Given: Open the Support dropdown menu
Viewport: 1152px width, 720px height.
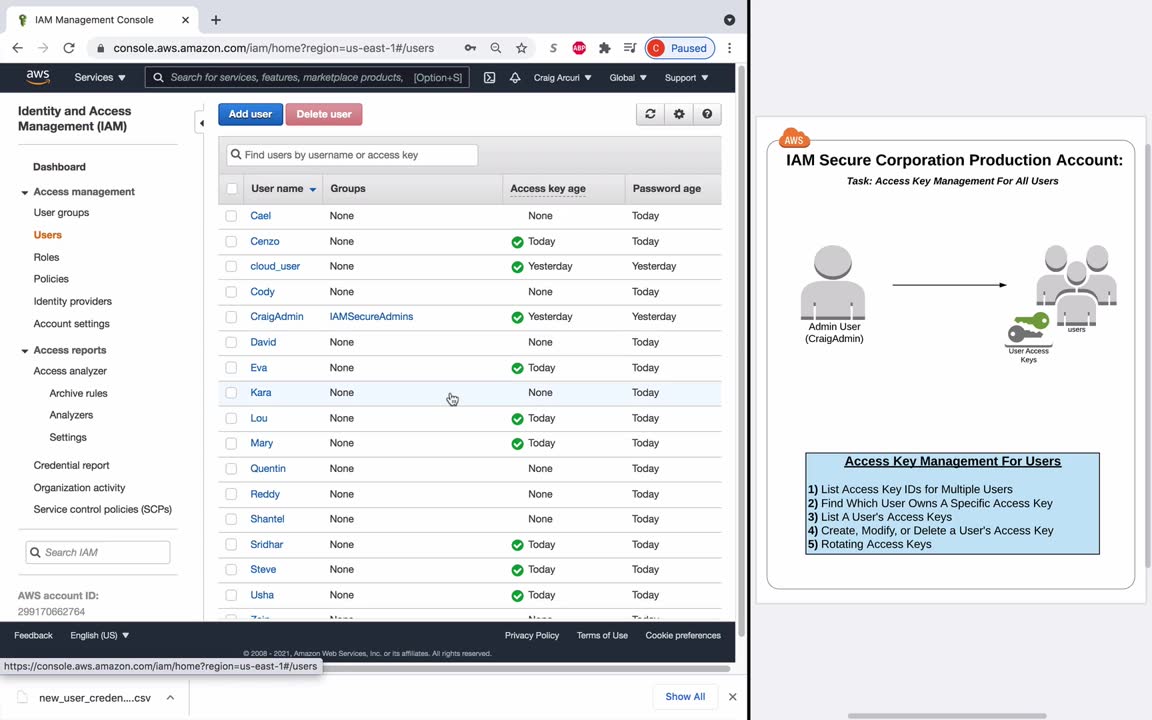Looking at the screenshot, I should 686,77.
